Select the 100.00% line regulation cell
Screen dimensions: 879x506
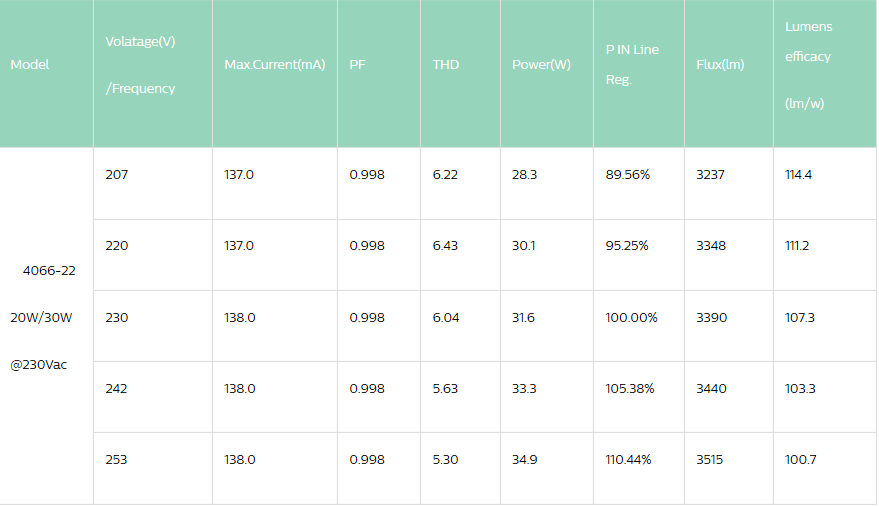632,318
